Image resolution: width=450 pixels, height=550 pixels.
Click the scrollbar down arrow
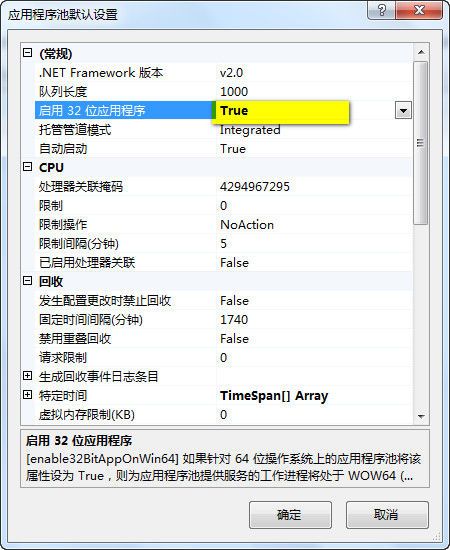tap(421, 416)
